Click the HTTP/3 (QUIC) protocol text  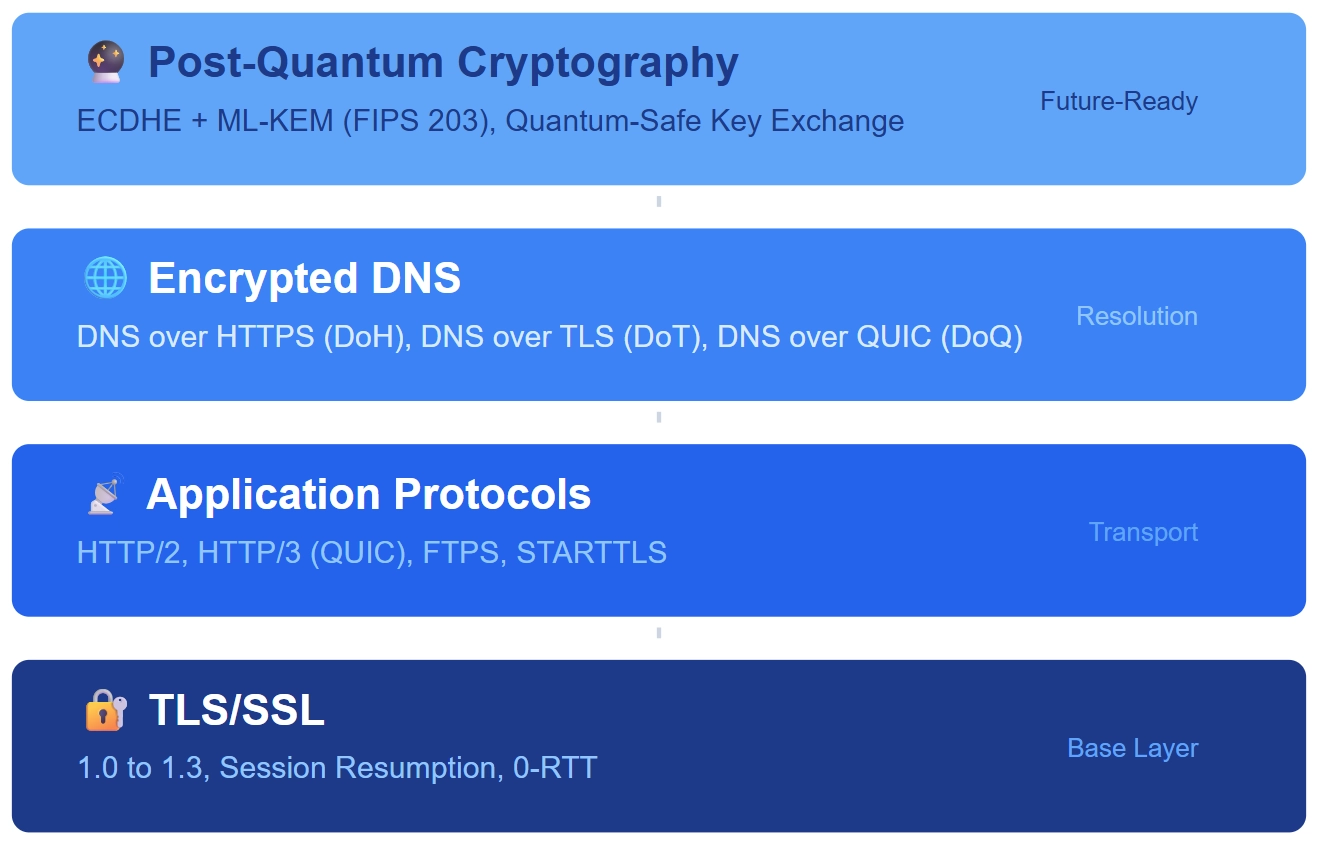[x=302, y=552]
